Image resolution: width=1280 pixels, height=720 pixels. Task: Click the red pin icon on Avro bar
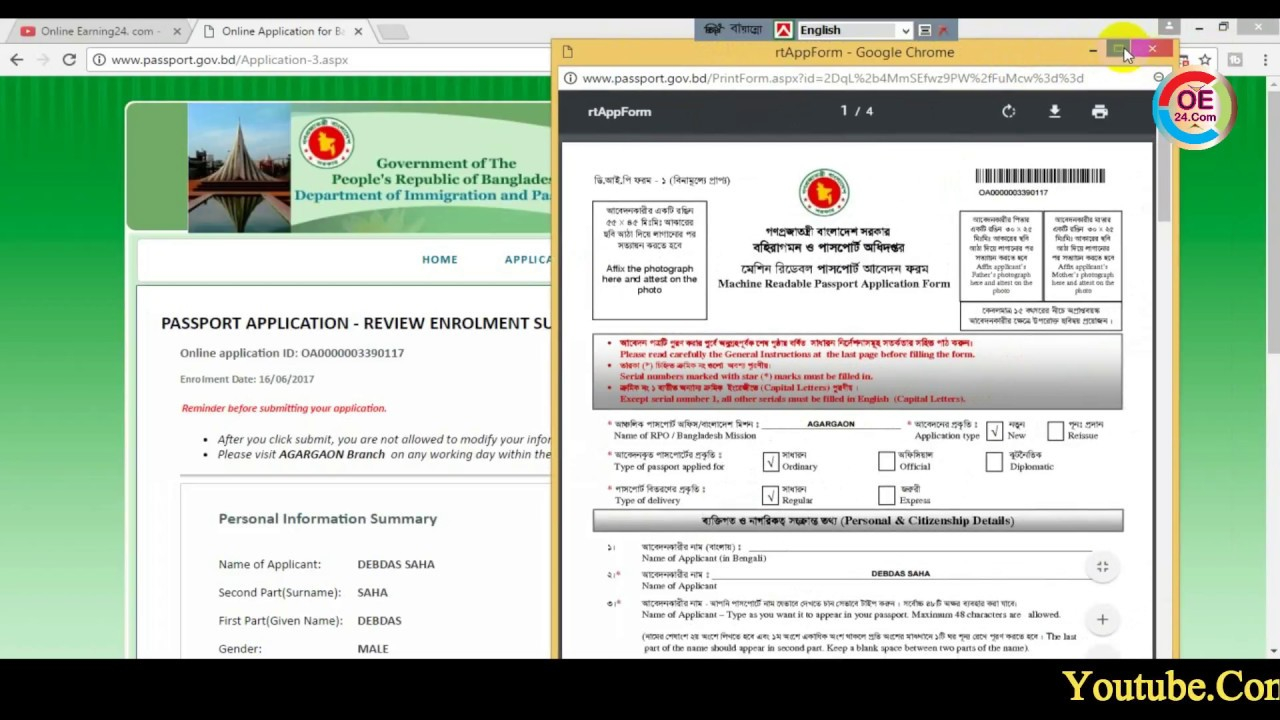click(x=942, y=30)
